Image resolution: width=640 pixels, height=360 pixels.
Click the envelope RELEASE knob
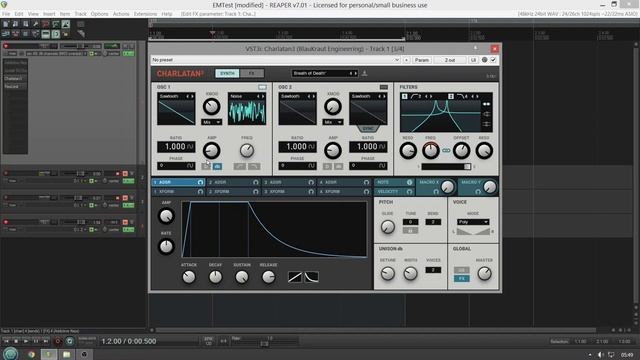point(268,277)
